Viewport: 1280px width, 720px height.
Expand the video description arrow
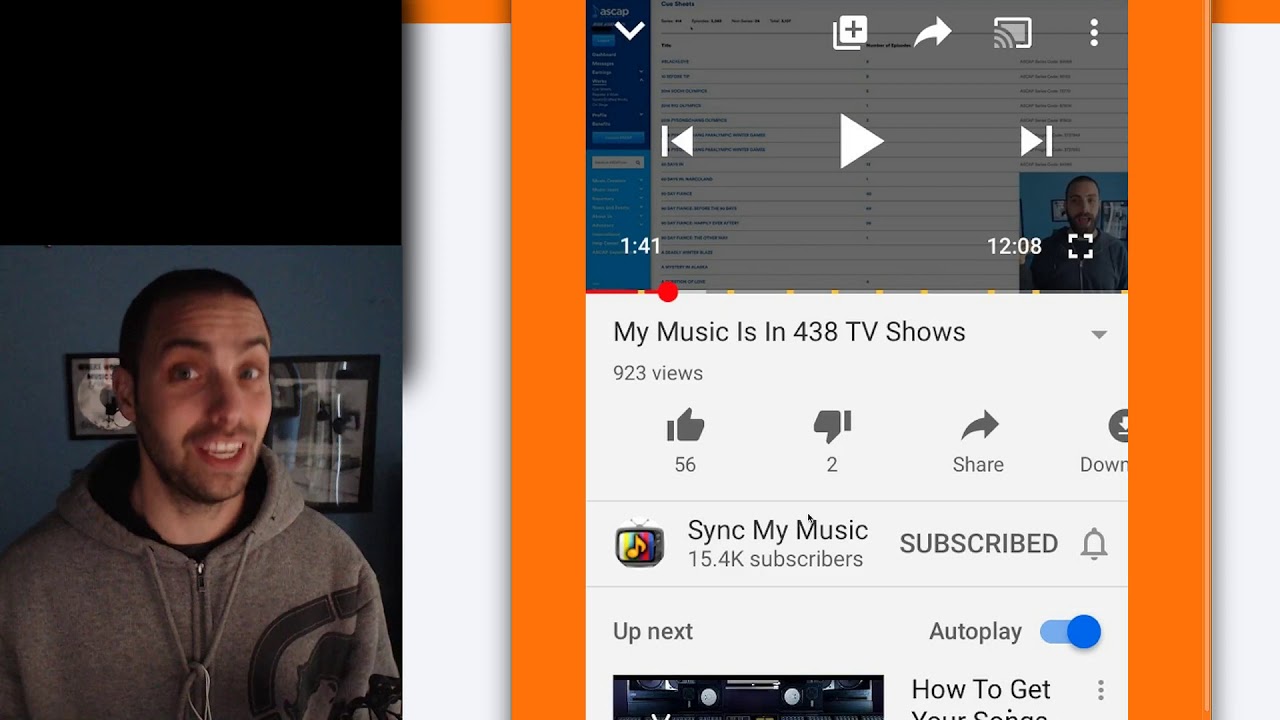click(1099, 334)
